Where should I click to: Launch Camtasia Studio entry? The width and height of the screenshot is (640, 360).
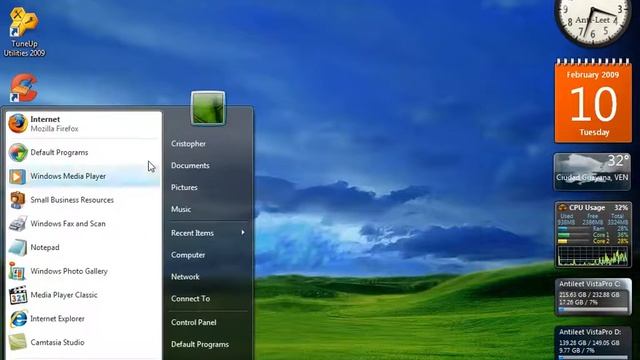click(x=84, y=342)
